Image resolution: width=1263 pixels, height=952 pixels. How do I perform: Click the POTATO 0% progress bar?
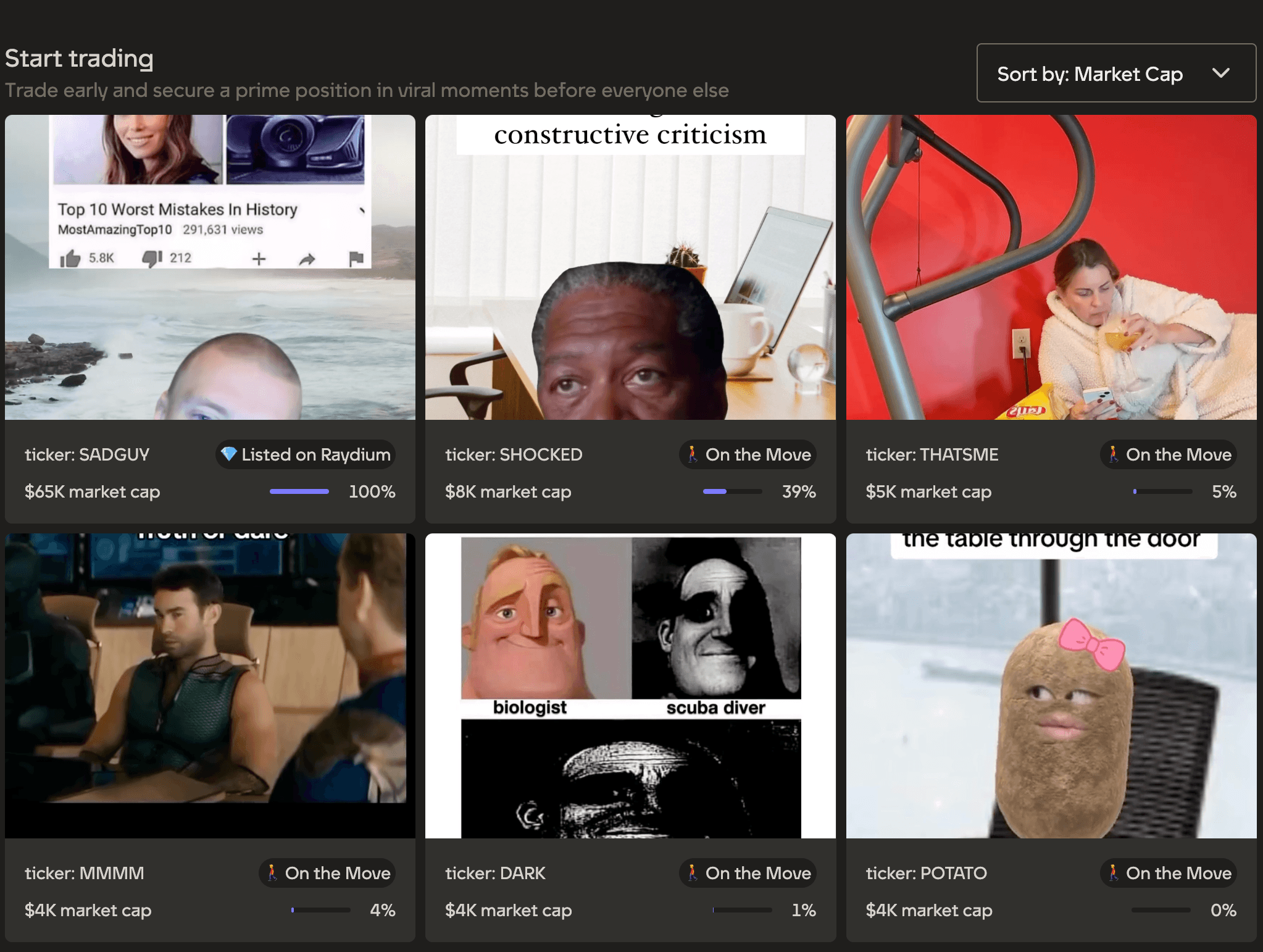1161,910
